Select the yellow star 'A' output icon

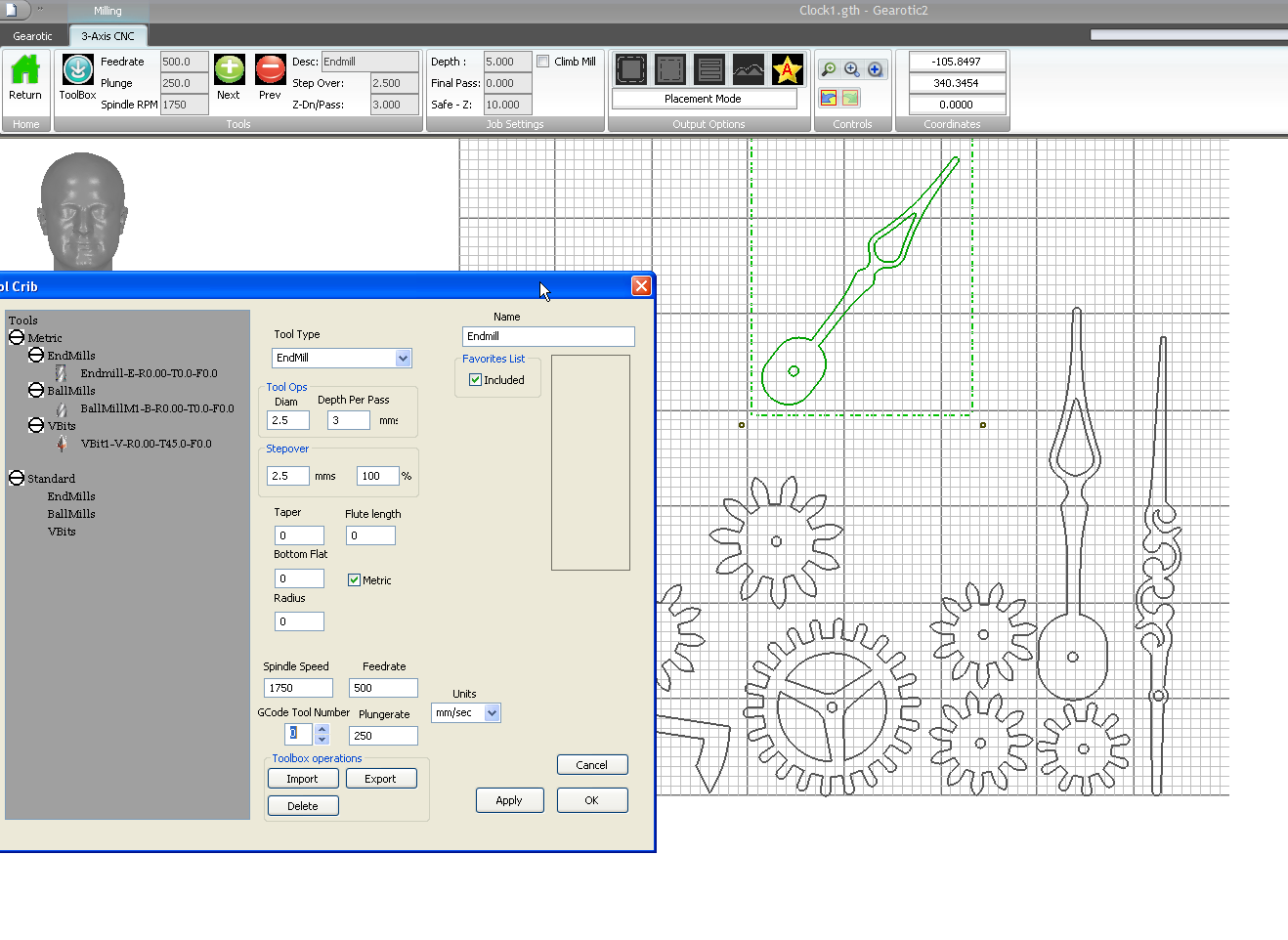click(x=787, y=69)
